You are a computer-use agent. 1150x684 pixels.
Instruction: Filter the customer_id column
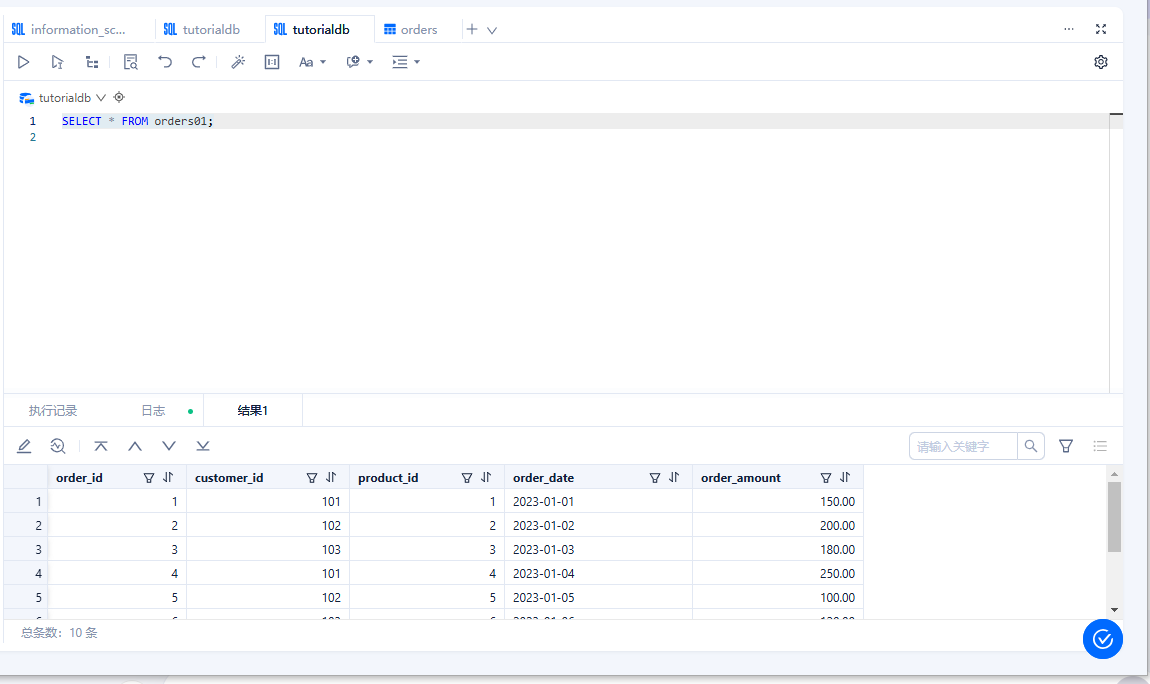[312, 478]
